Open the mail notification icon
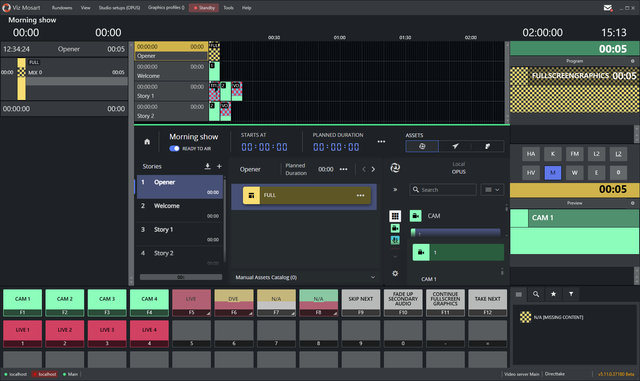The height and width of the screenshot is (381, 640). [608, 8]
